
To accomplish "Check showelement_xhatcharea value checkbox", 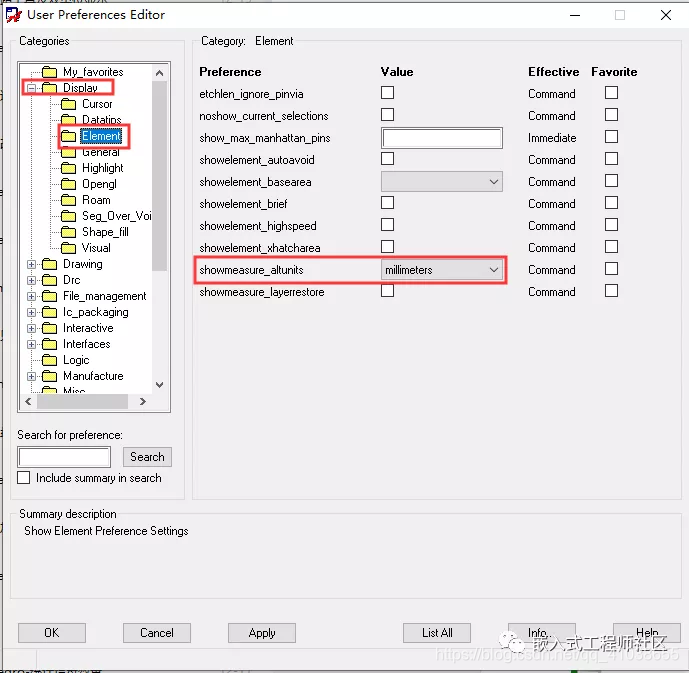I will (387, 247).
